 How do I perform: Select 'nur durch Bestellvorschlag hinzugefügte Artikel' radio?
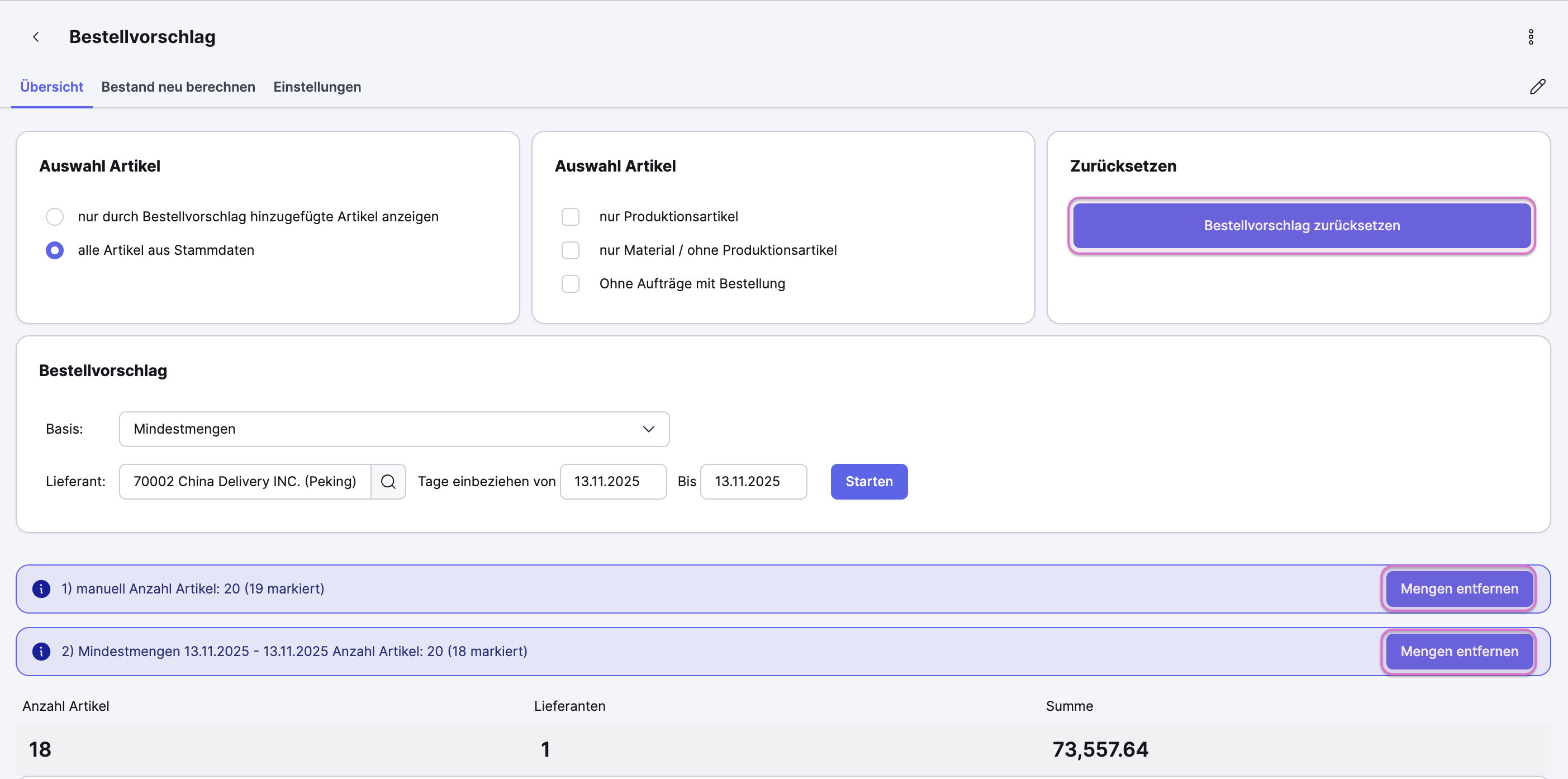pyautogui.click(x=55, y=217)
